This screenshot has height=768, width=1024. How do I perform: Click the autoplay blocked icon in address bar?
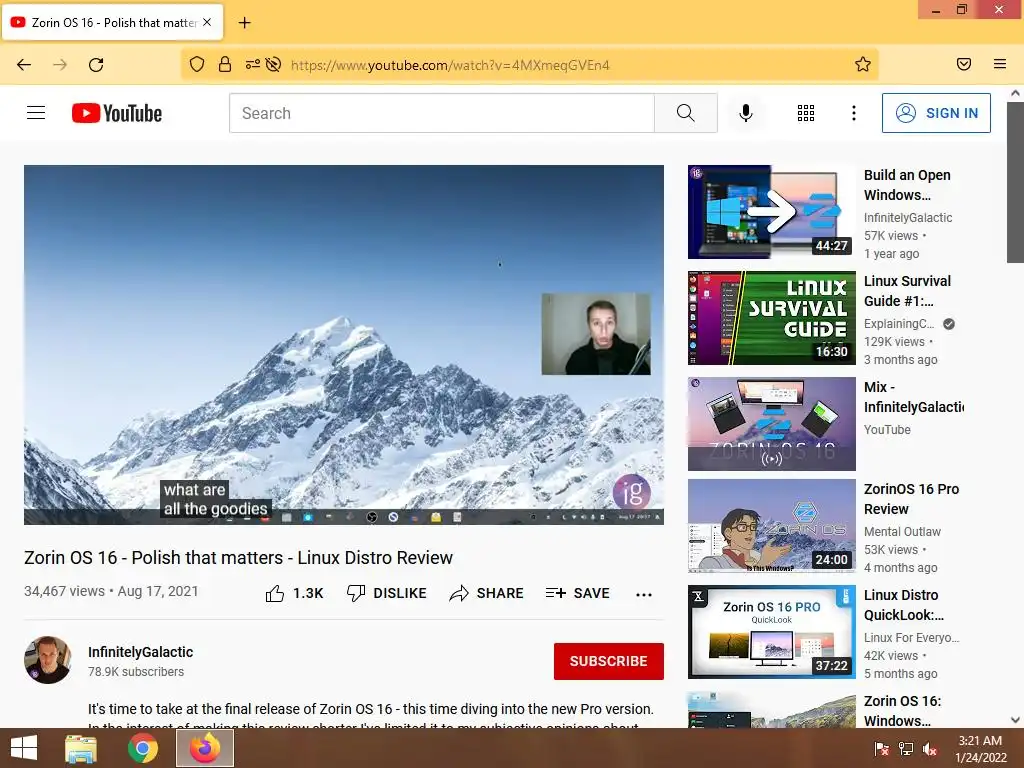tap(274, 64)
